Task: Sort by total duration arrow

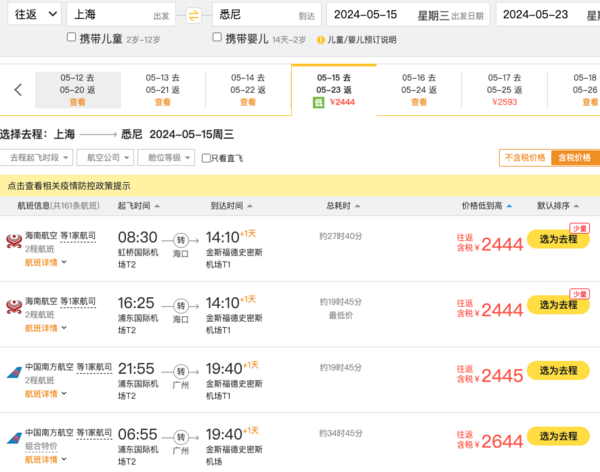Action: [357, 206]
